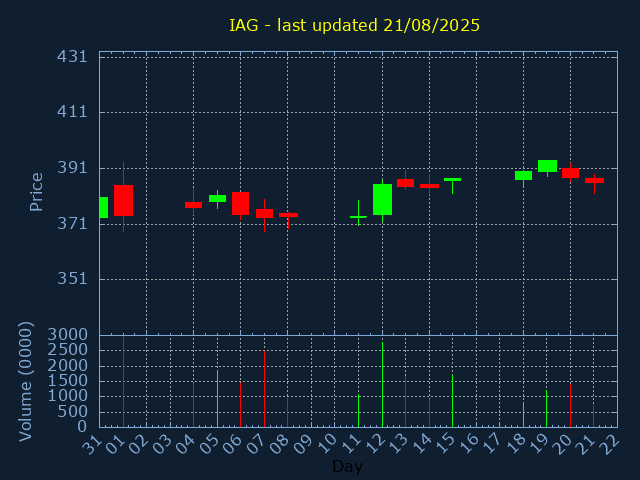Click the day label 02 on x-axis
640x480 pixels.
(x=140, y=443)
